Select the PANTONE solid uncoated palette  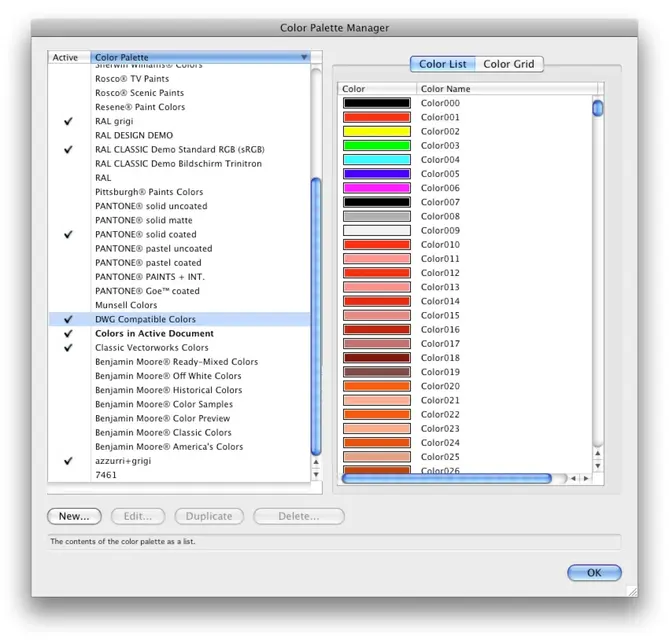(x=151, y=206)
